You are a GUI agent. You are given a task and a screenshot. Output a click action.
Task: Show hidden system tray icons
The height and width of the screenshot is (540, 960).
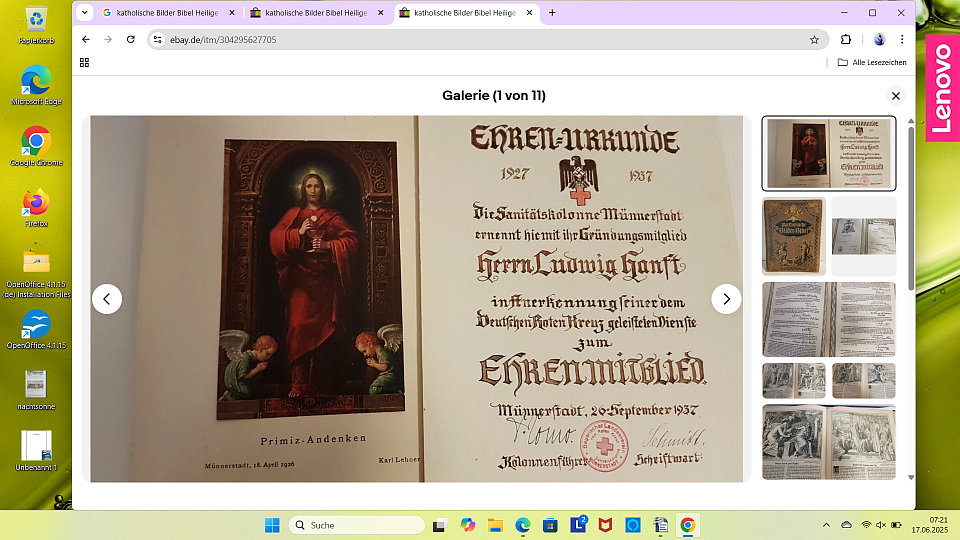click(826, 525)
